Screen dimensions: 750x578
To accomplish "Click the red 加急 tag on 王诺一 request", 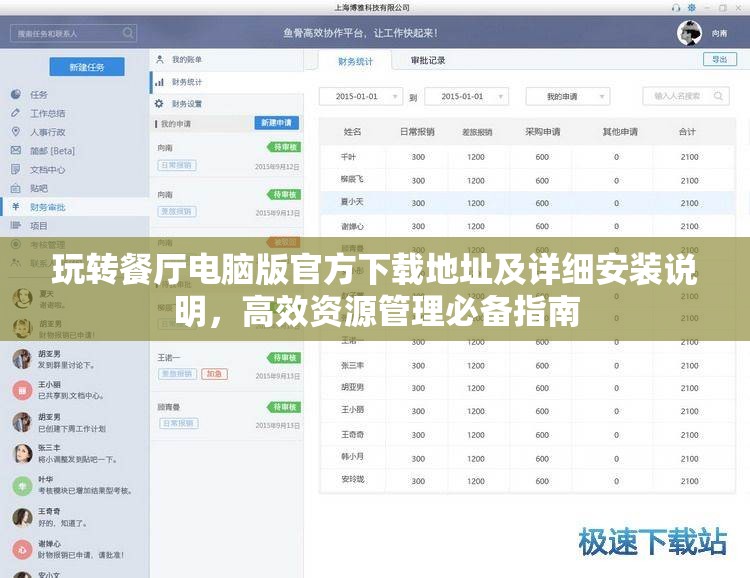I will (214, 374).
